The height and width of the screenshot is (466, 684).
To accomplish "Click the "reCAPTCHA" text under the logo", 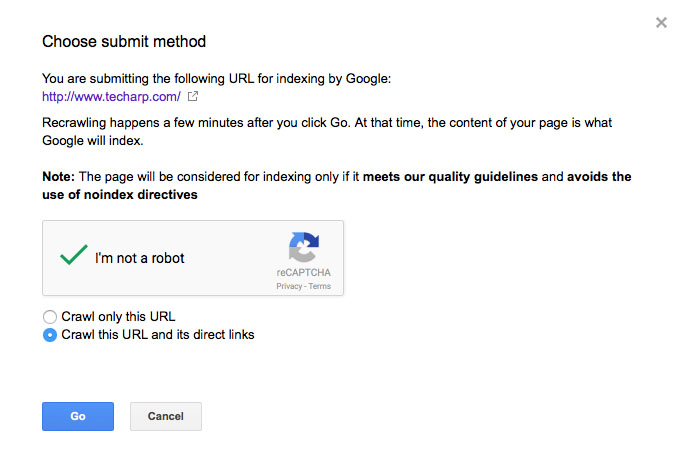I will 303,273.
